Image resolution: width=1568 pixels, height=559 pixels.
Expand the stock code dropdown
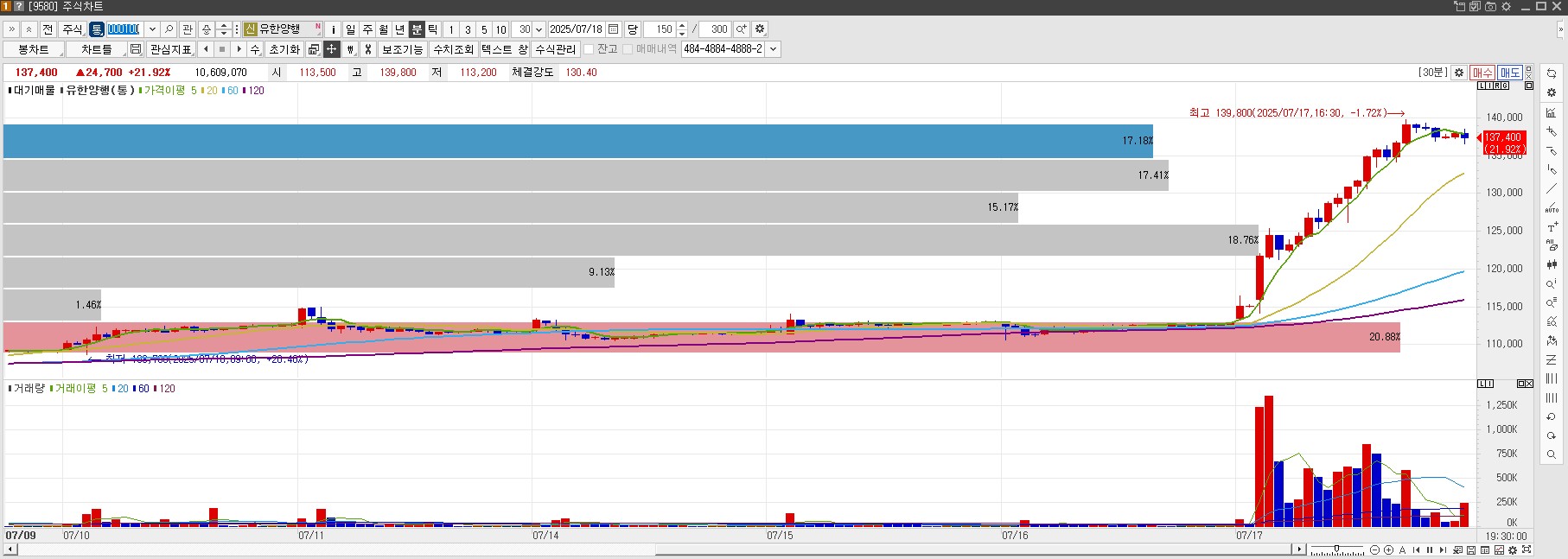click(x=152, y=29)
